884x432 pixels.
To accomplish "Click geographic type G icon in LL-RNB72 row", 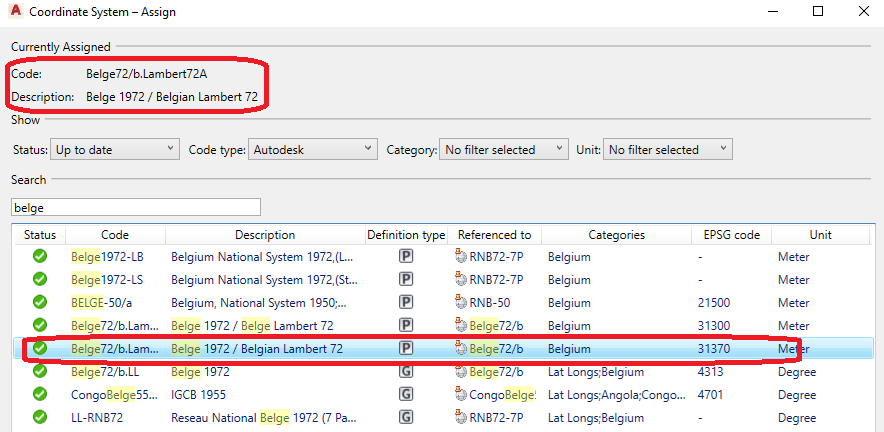I will (x=406, y=417).
